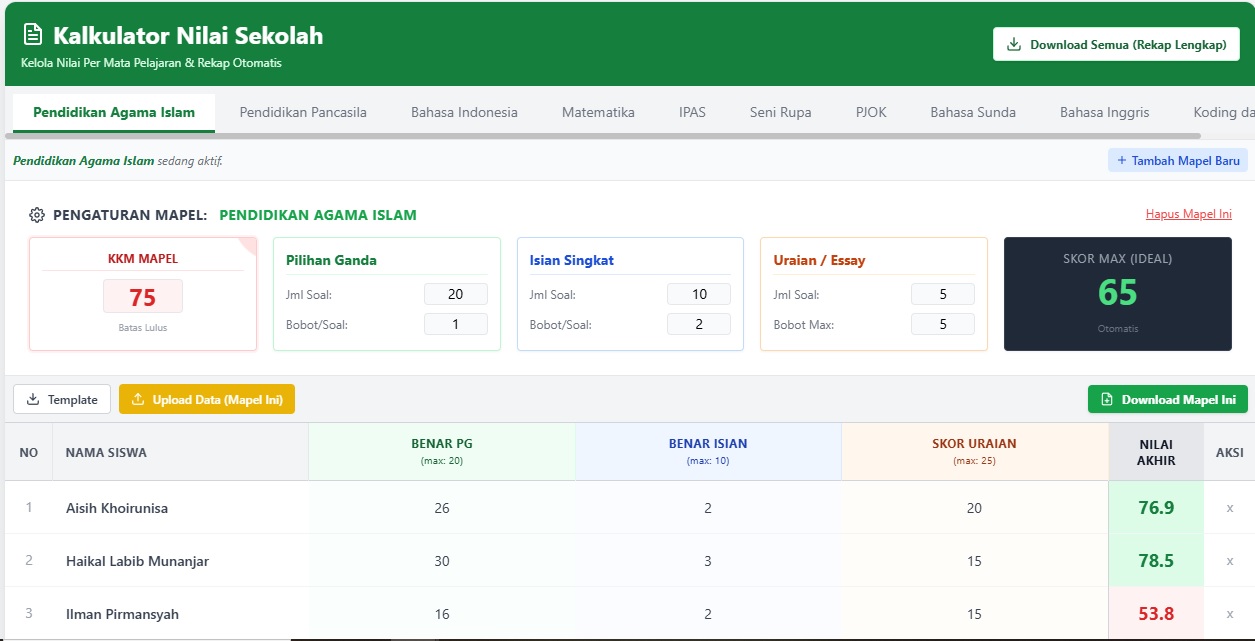Click the document icon beside Kalkulator Nilai Sekolah
The width and height of the screenshot is (1255, 641).
click(33, 35)
